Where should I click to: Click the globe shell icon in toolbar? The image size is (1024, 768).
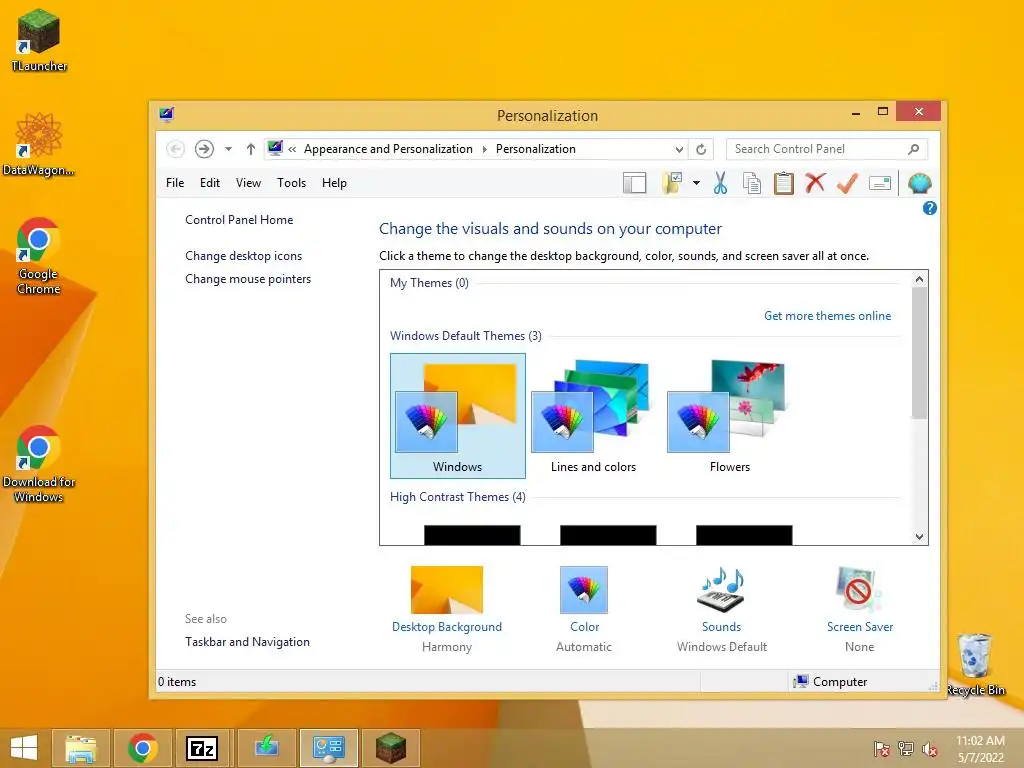coord(919,184)
